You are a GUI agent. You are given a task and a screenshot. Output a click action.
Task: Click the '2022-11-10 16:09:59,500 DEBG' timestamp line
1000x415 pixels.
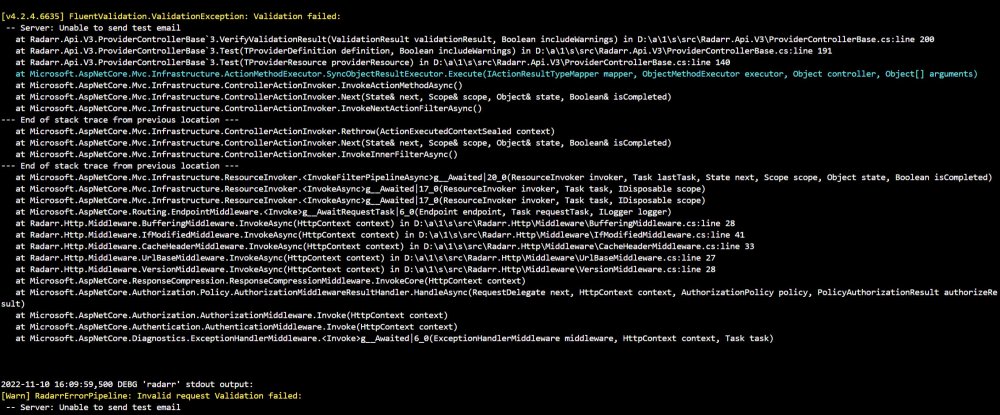click(x=127, y=384)
